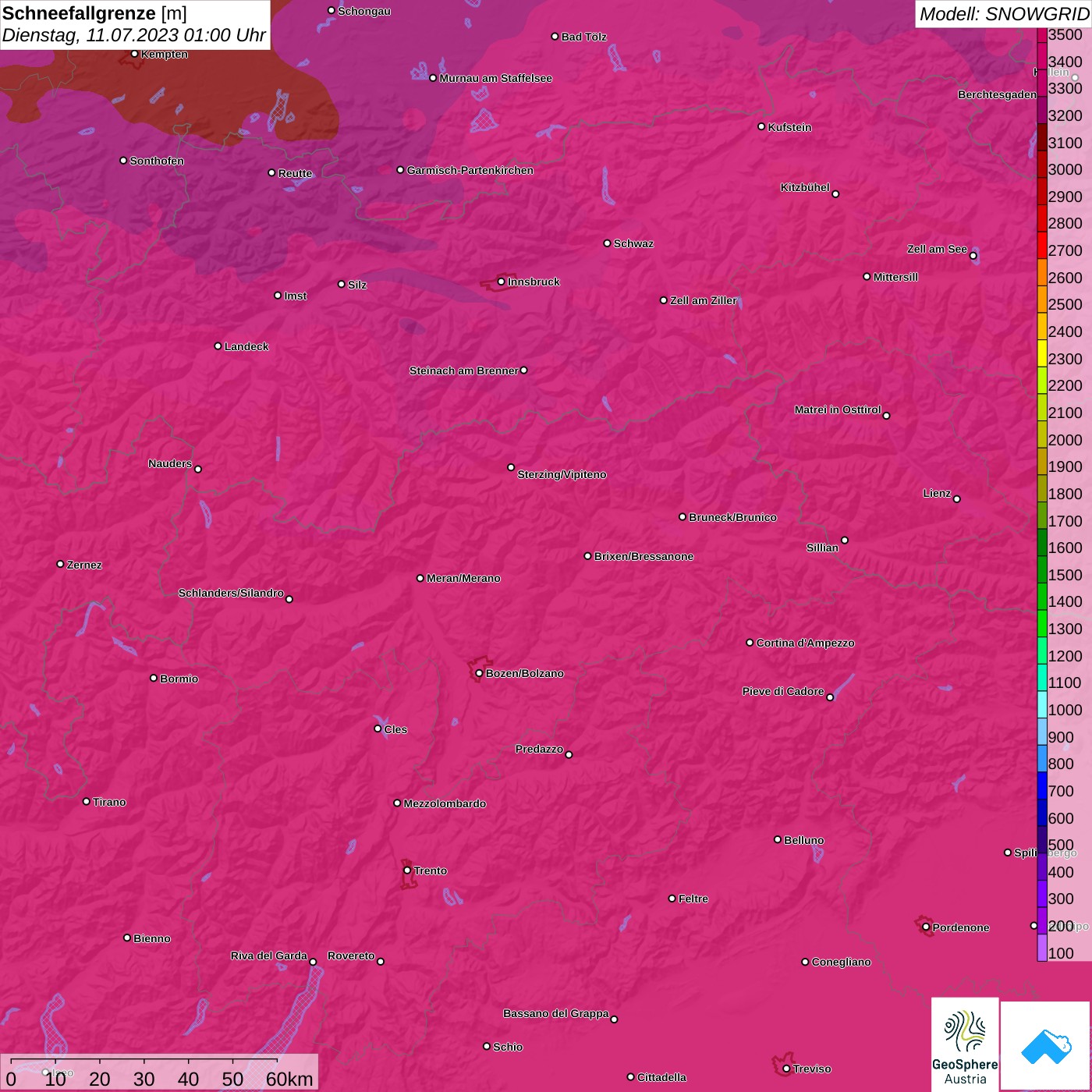The image size is (1092, 1092).
Task: Select the "Murnau am Staffelsee" place label
Action: [x=496, y=78]
